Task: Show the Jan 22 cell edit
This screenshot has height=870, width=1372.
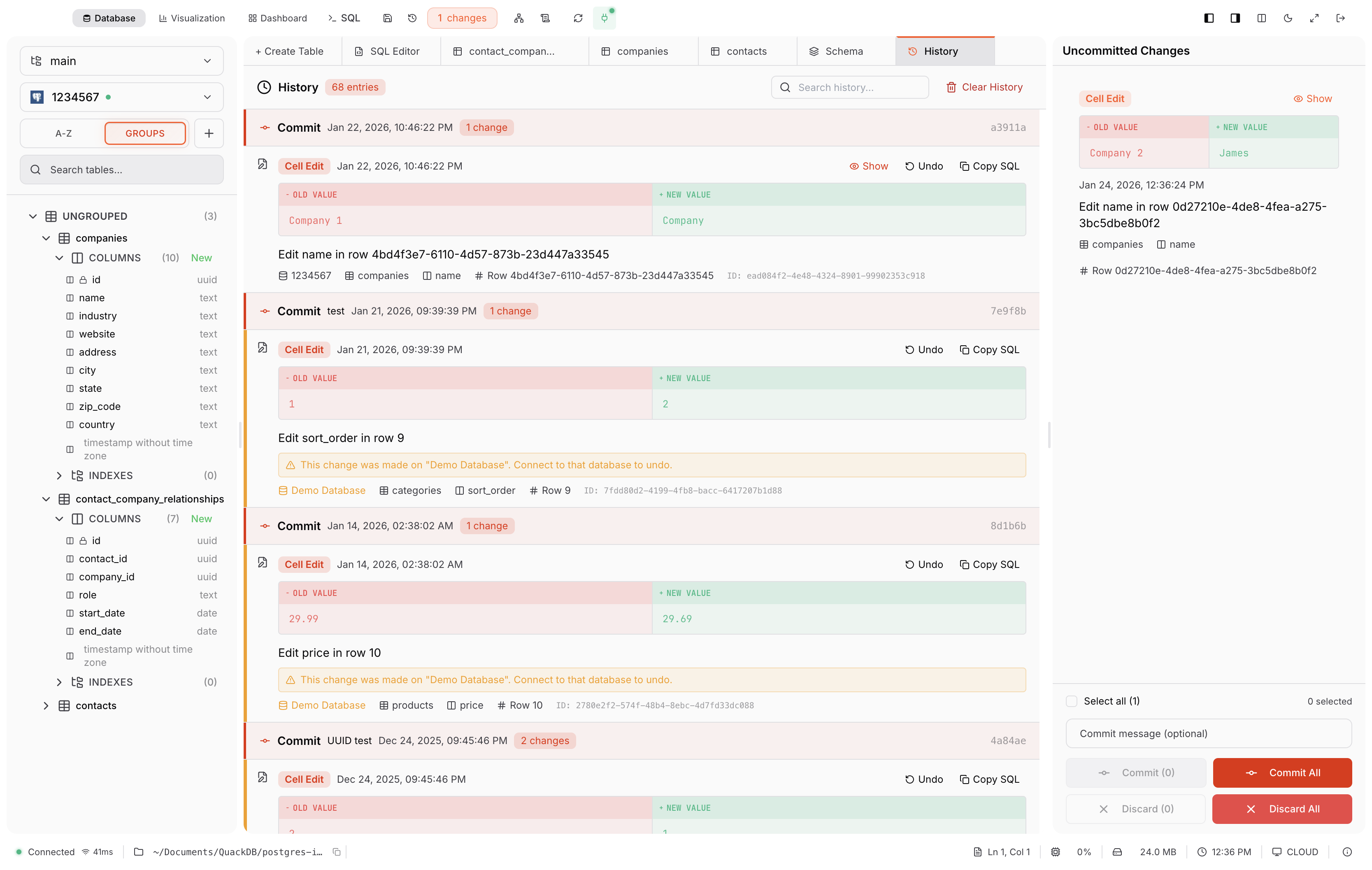Action: [869, 166]
